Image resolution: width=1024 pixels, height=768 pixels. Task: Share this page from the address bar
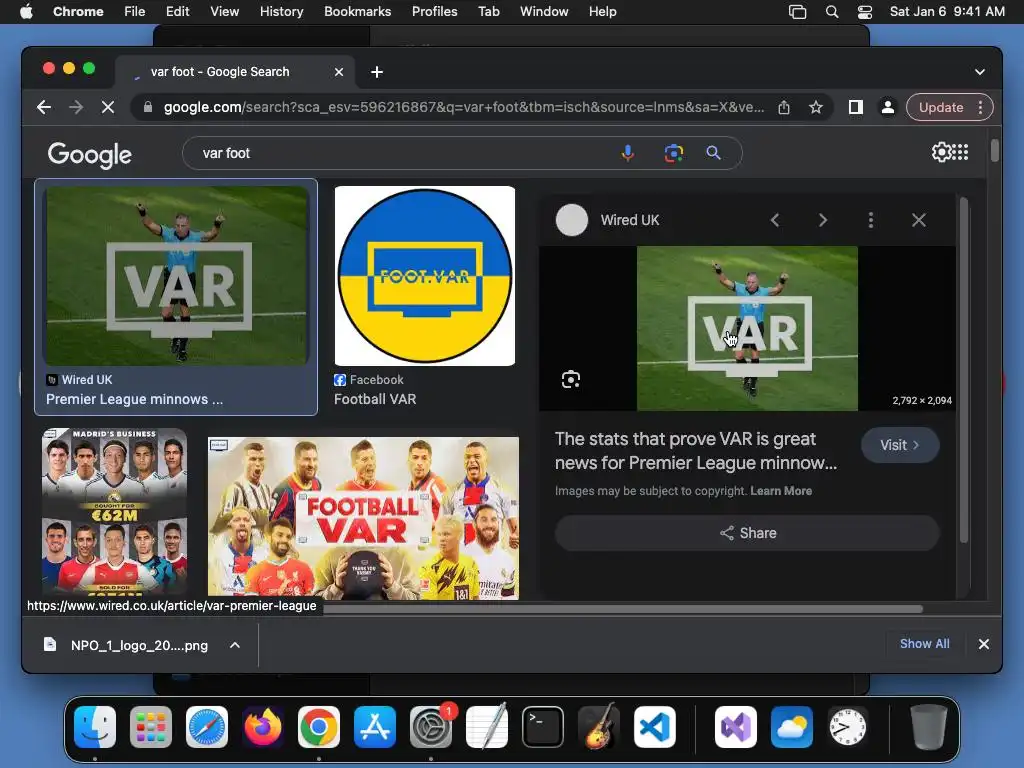coord(784,107)
